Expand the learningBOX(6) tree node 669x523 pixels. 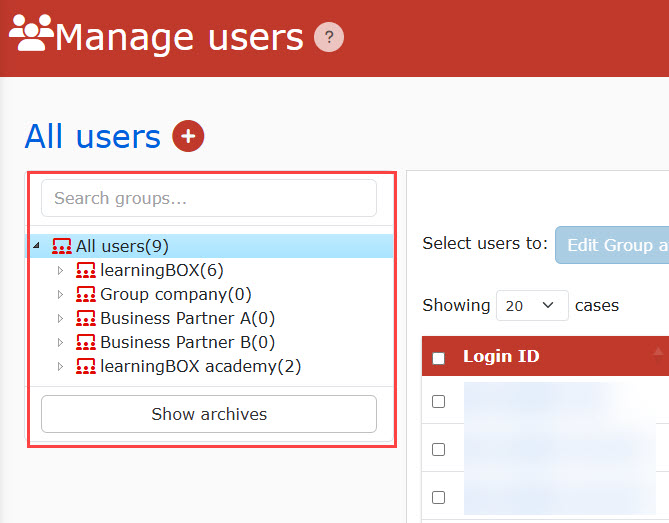coord(60,270)
